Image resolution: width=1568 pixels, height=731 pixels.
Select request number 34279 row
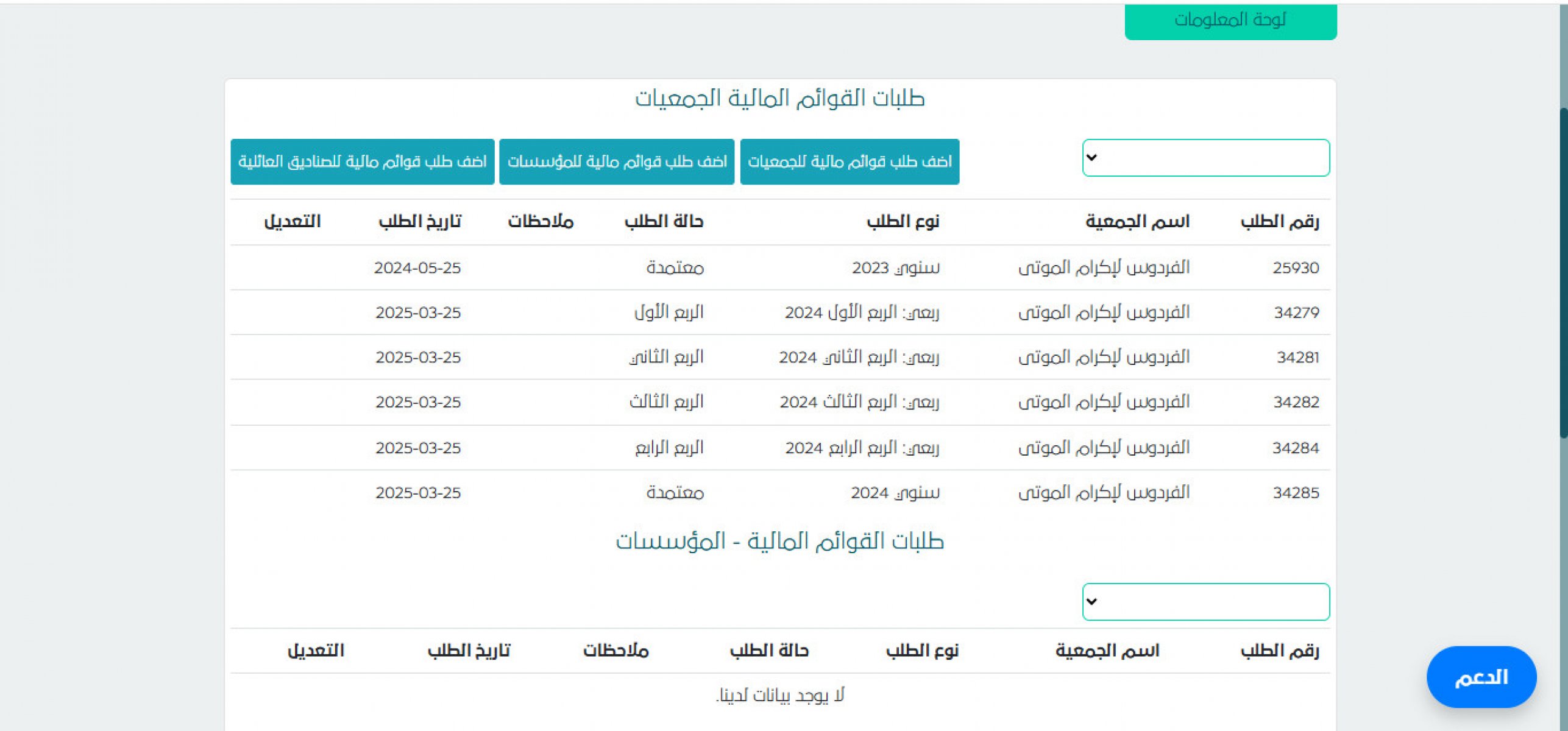[1296, 313]
